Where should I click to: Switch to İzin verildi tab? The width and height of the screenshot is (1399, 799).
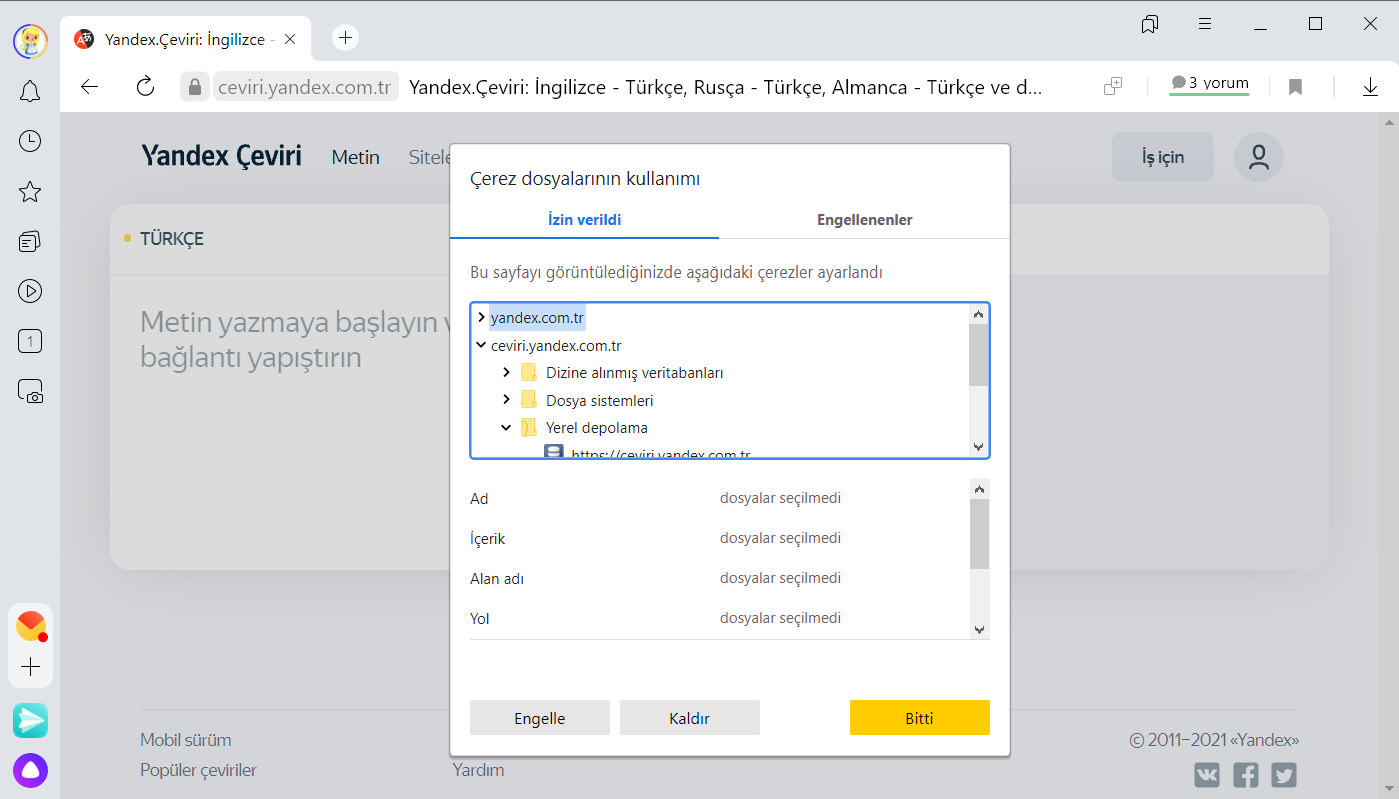point(585,220)
